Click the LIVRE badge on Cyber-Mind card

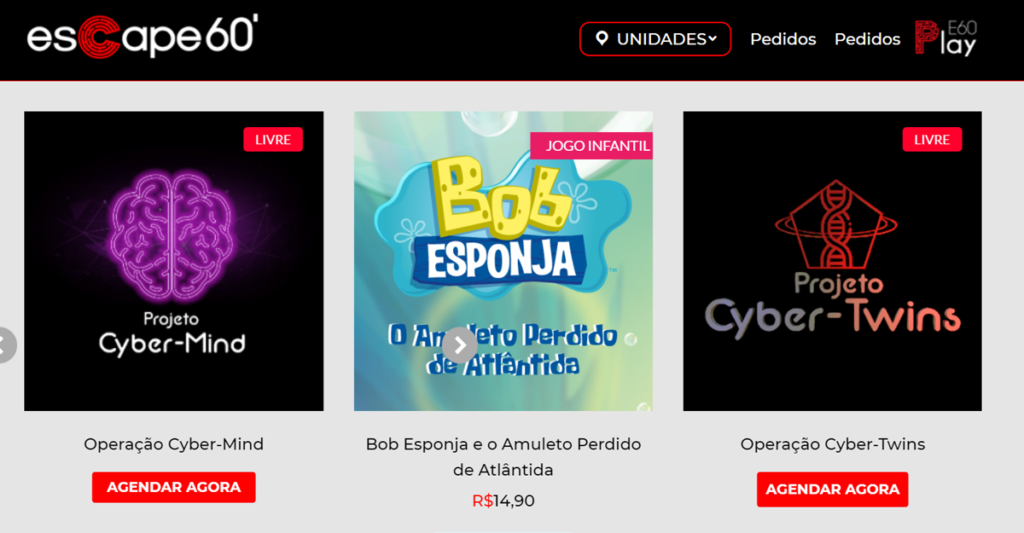point(273,140)
